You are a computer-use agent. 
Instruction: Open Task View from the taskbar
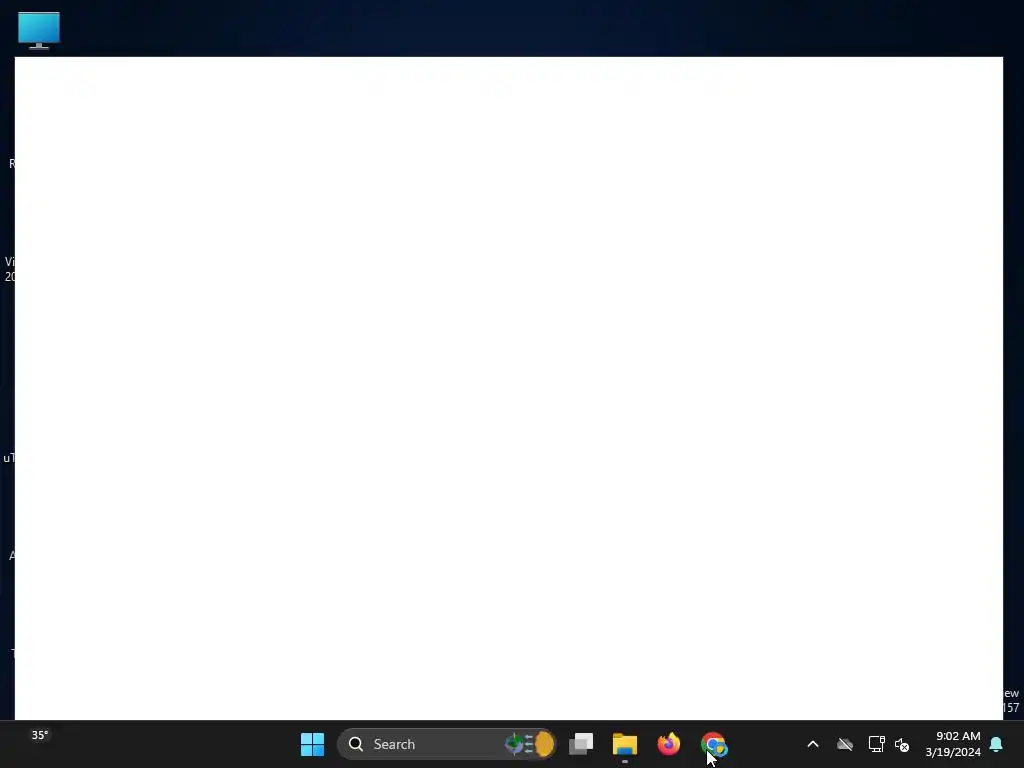click(x=581, y=744)
